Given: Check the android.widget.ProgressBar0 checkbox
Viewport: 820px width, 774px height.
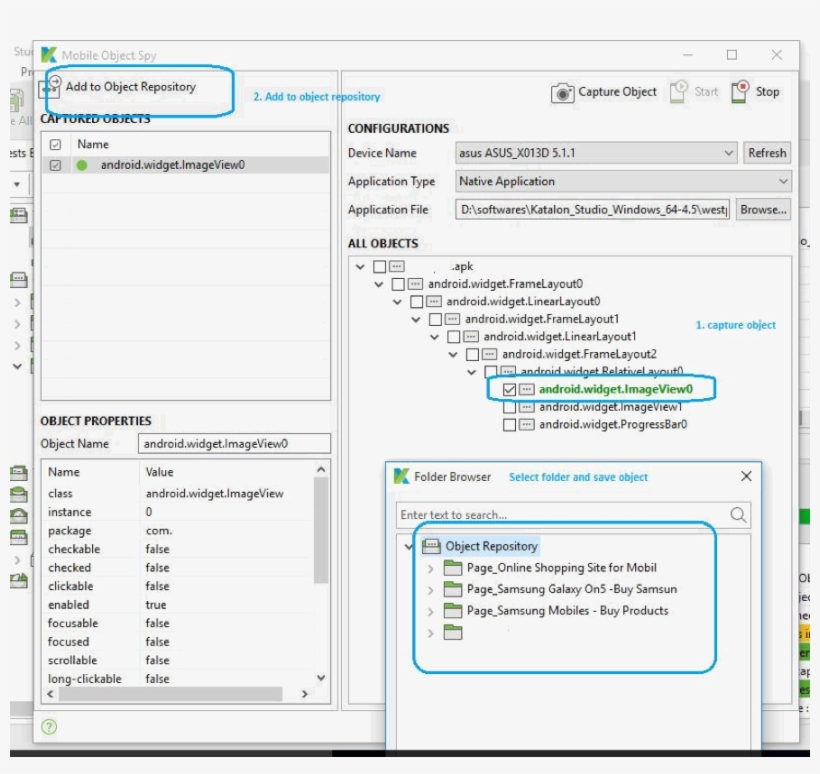Looking at the screenshot, I should (510, 425).
